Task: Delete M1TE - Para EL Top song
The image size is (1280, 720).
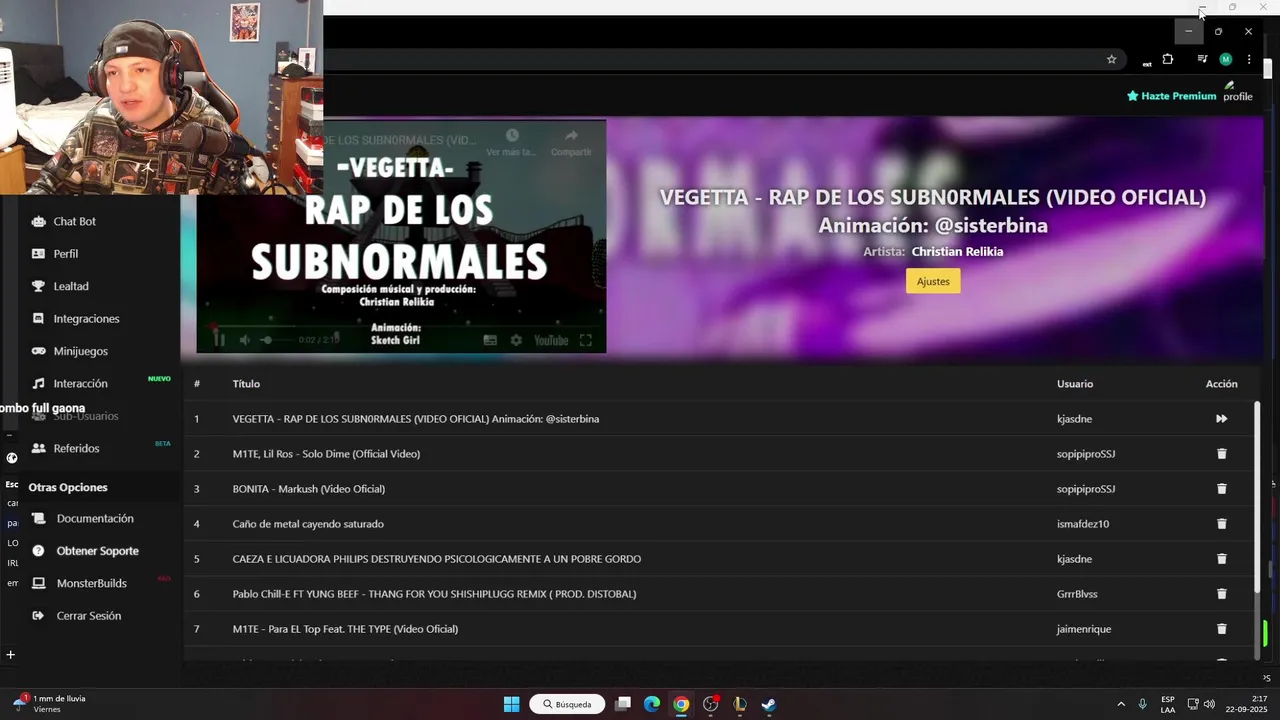Action: point(1221,629)
